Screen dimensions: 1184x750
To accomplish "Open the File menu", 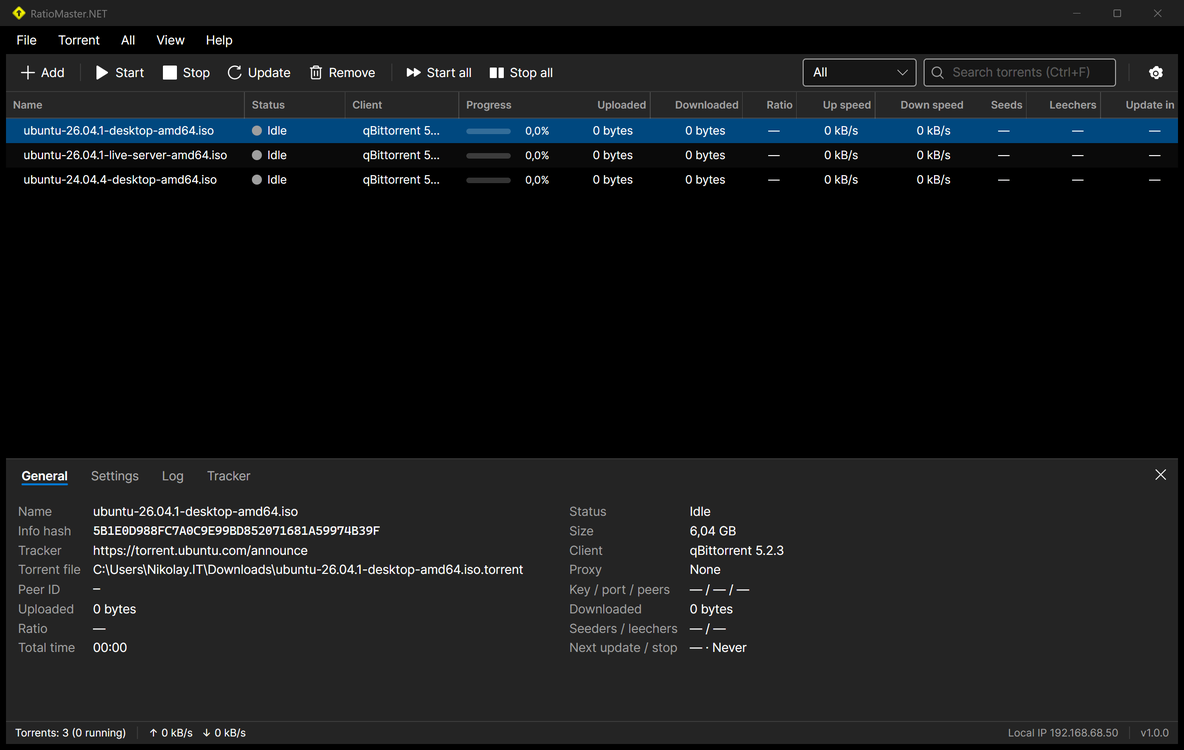I will click(x=26, y=40).
